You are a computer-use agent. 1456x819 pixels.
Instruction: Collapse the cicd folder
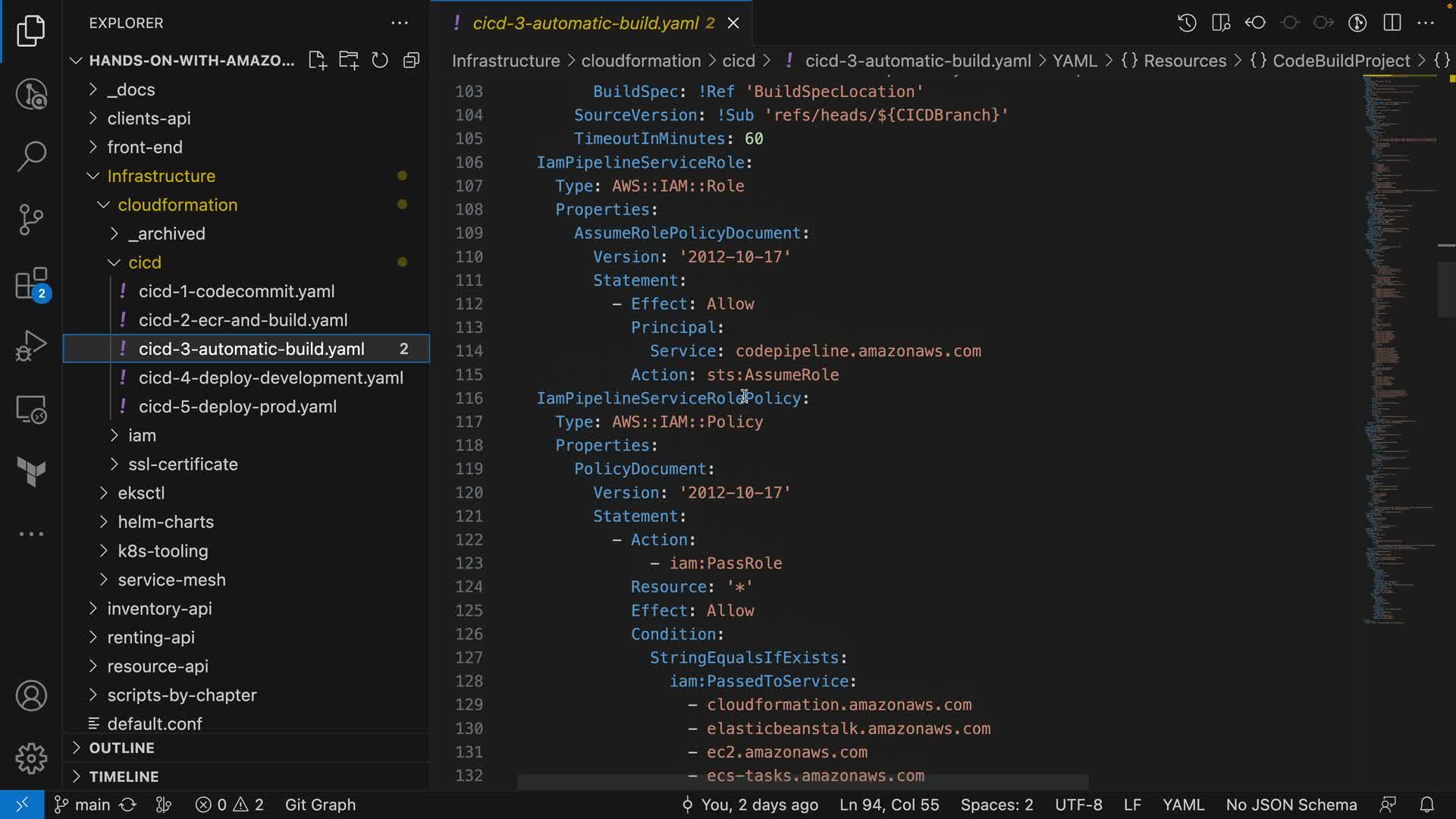click(x=144, y=262)
